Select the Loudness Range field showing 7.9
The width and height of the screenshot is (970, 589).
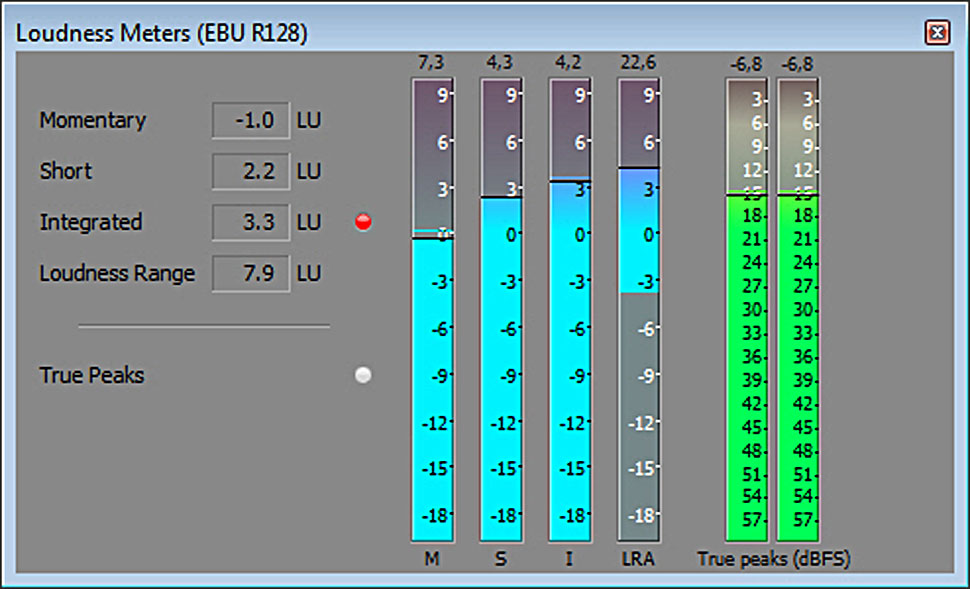[x=250, y=273]
